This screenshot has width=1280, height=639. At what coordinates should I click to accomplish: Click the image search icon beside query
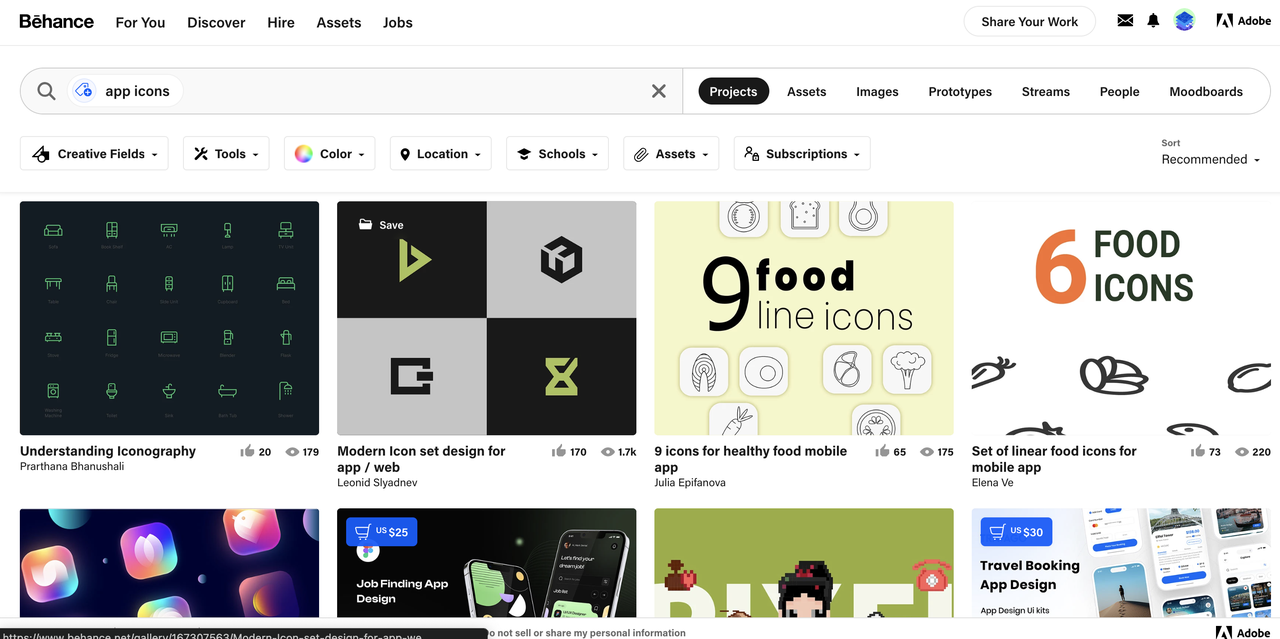[x=83, y=91]
